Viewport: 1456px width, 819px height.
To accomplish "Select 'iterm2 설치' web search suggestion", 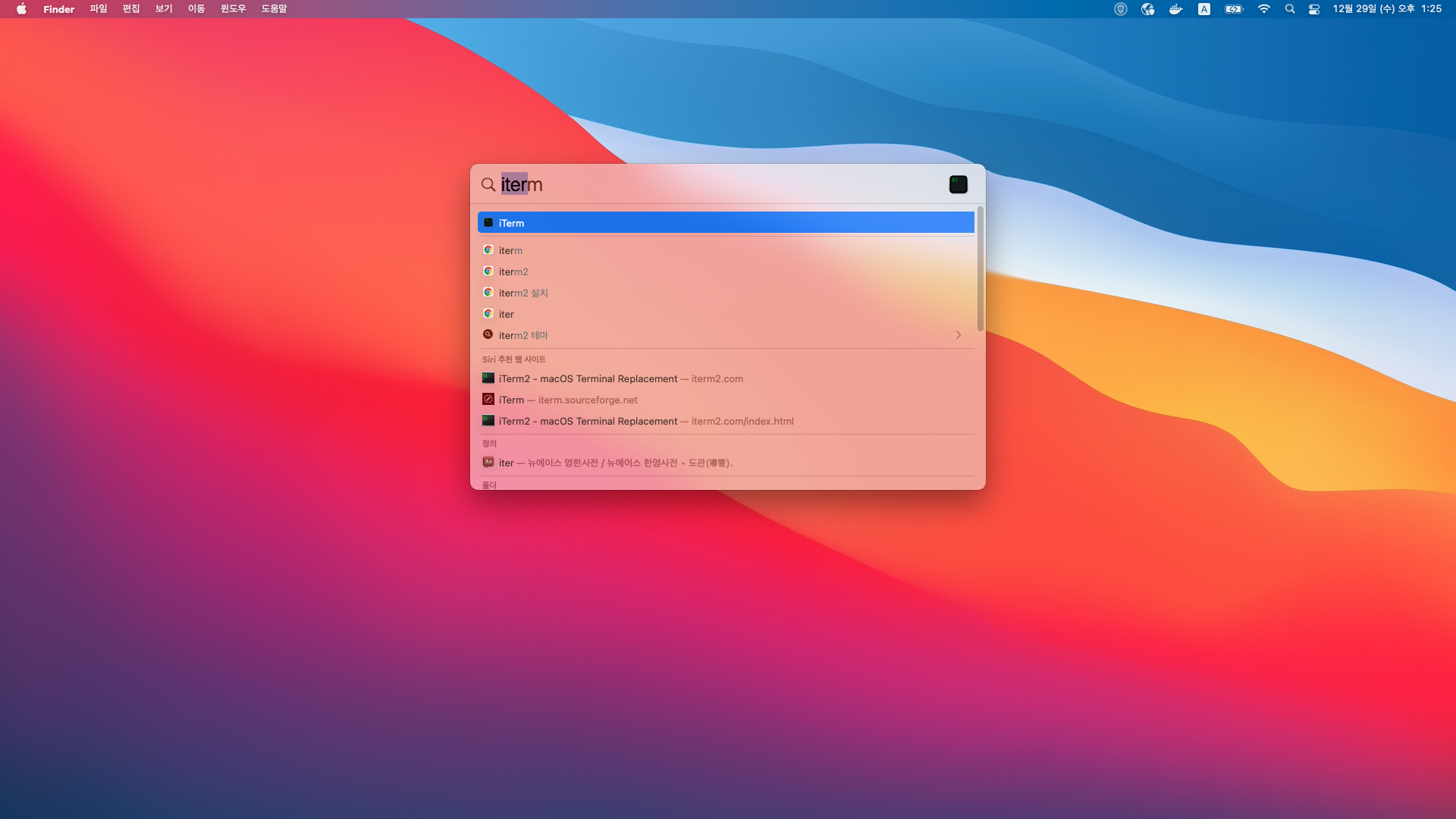I will (x=523, y=293).
